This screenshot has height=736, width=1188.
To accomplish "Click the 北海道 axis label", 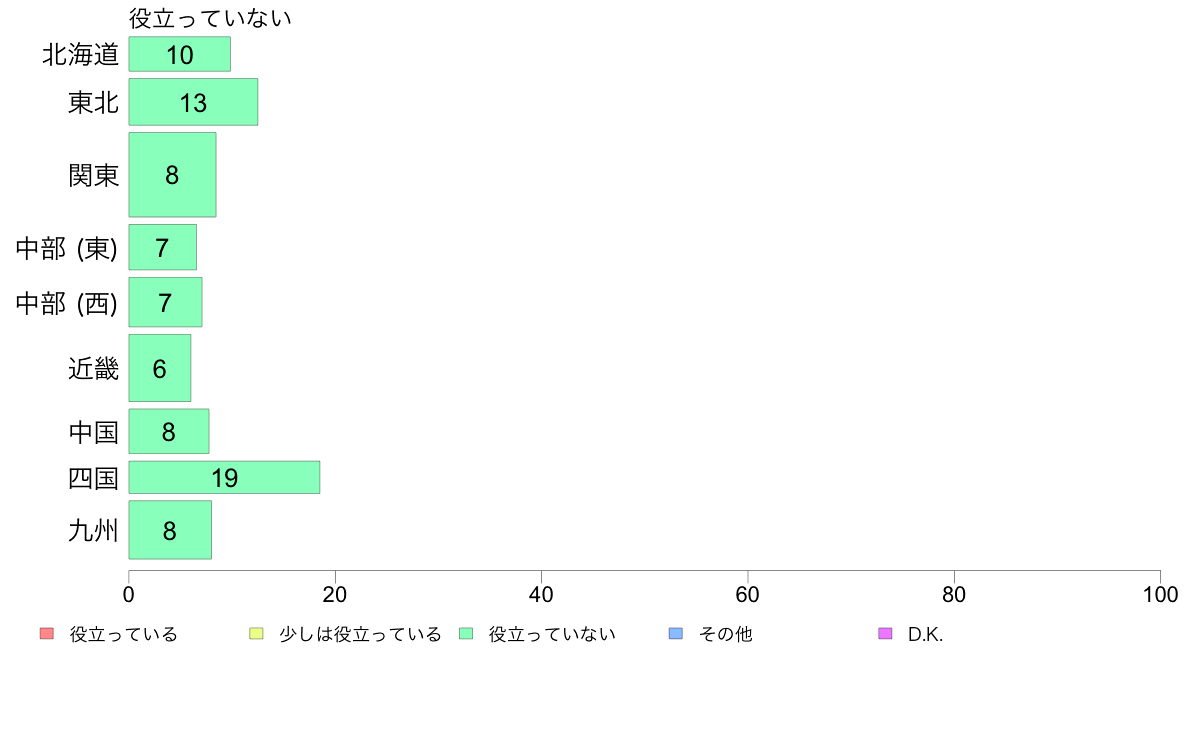I will click(x=80, y=55).
